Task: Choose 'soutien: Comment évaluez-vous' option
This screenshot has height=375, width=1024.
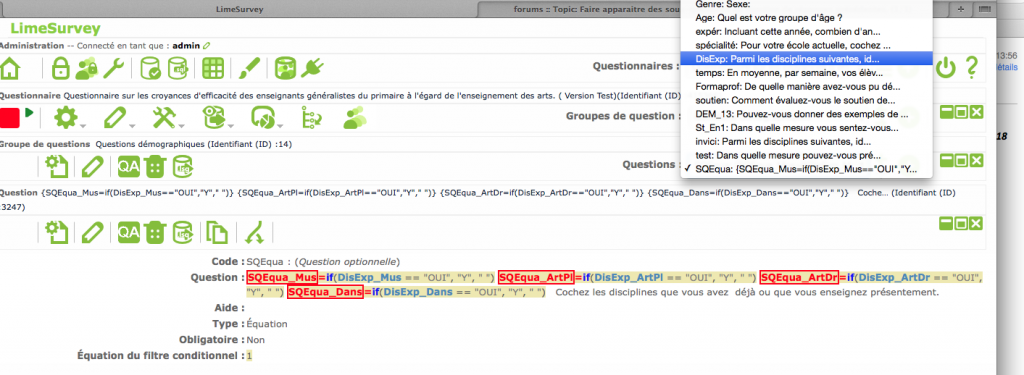Action: pyautogui.click(x=806, y=100)
